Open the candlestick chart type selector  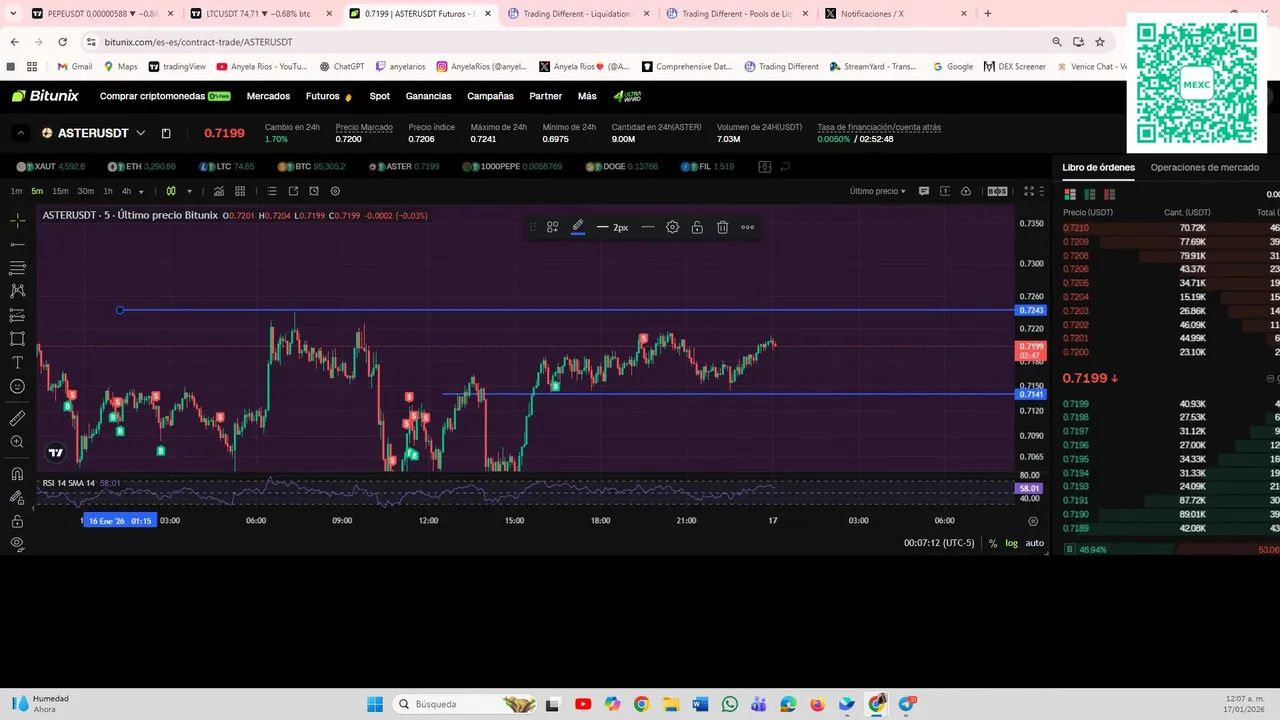(171, 191)
